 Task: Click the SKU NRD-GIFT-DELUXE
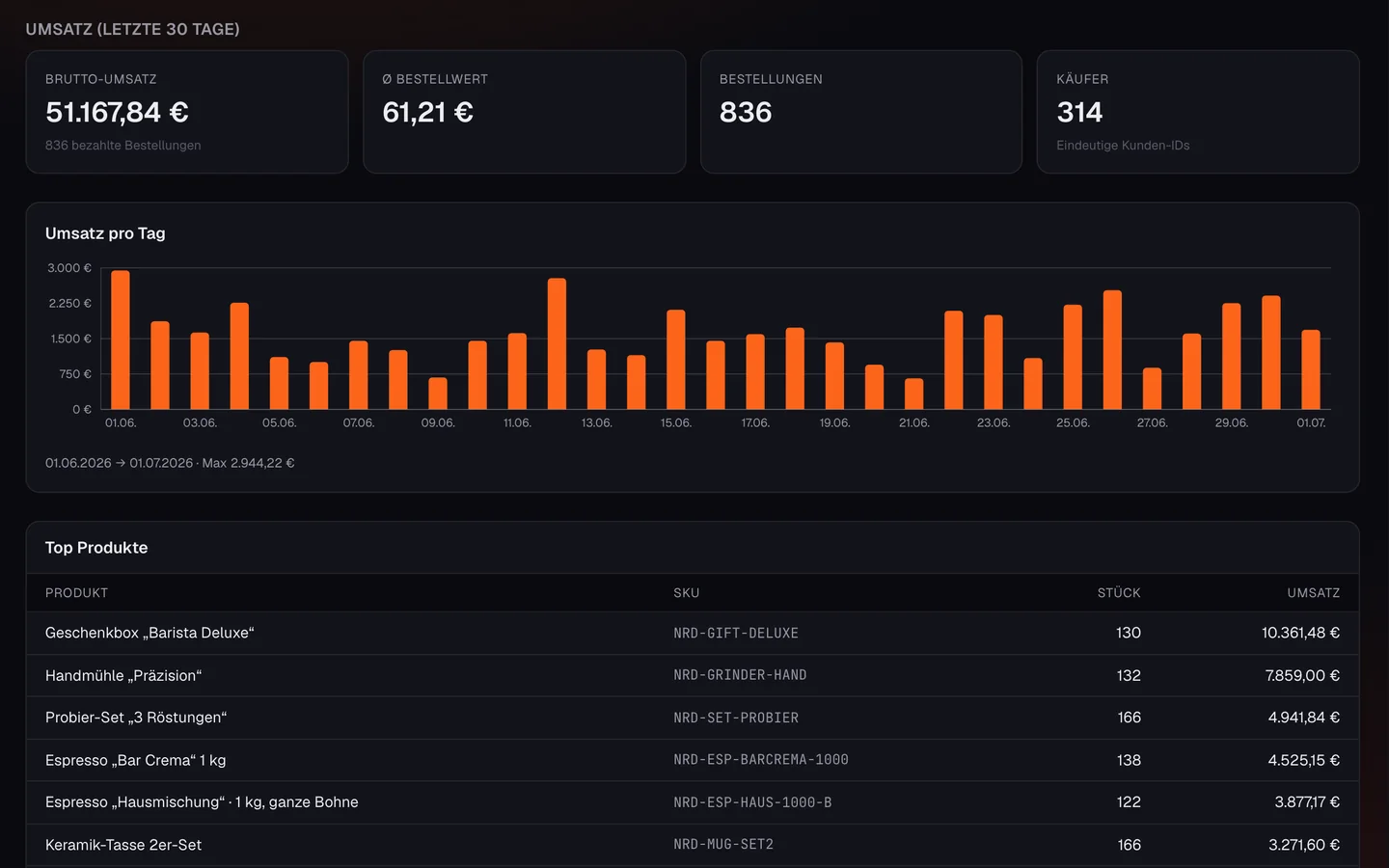(x=736, y=634)
